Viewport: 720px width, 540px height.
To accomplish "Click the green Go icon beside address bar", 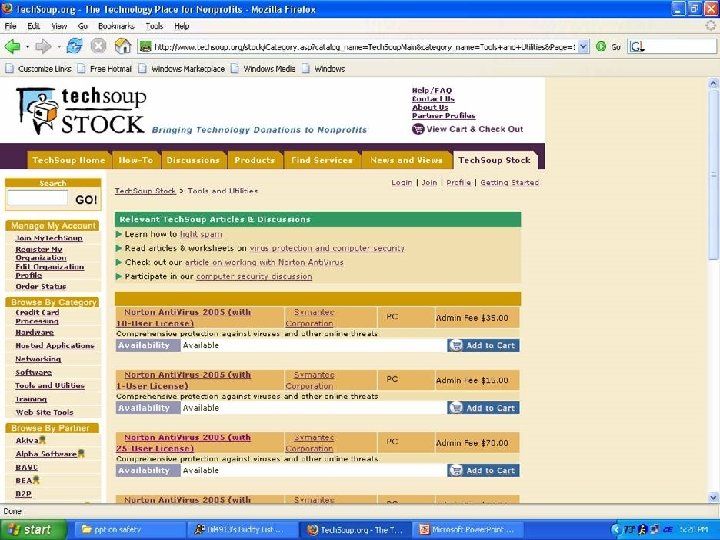I will tap(601, 46).
